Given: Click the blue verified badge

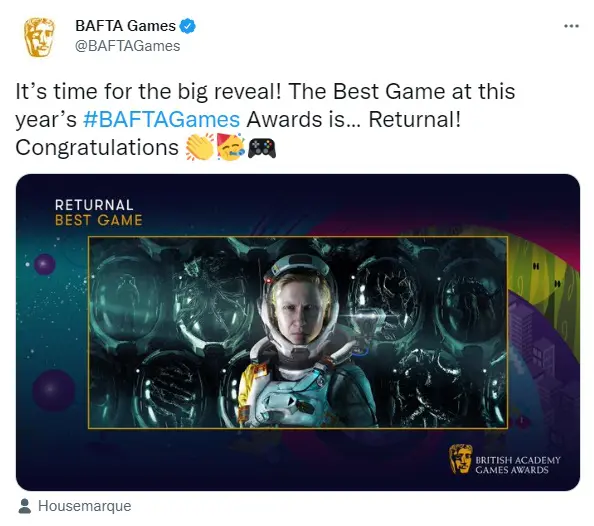Looking at the screenshot, I should (x=187, y=26).
